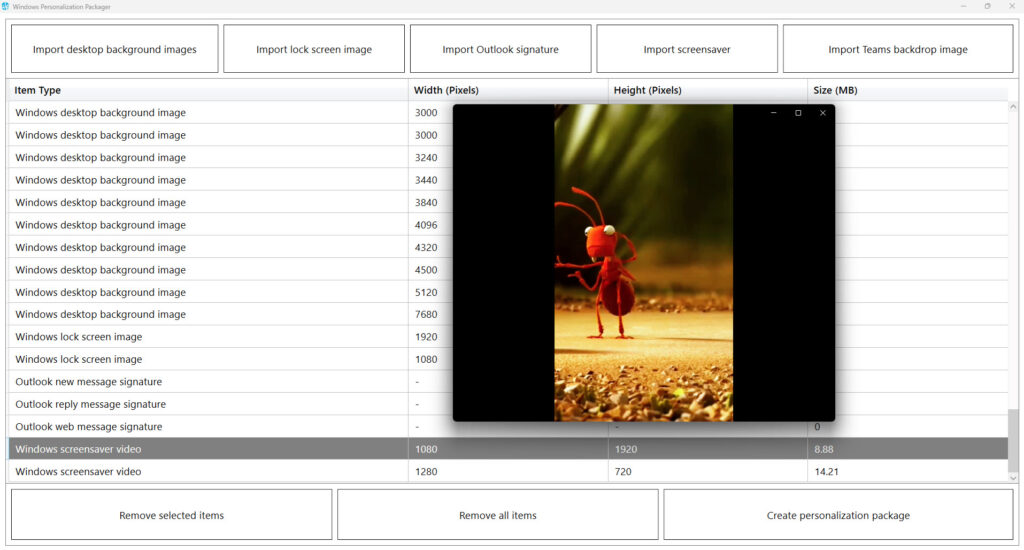The image size is (1024, 550).
Task: Close the main Packager window
Action: [x=1012, y=7]
